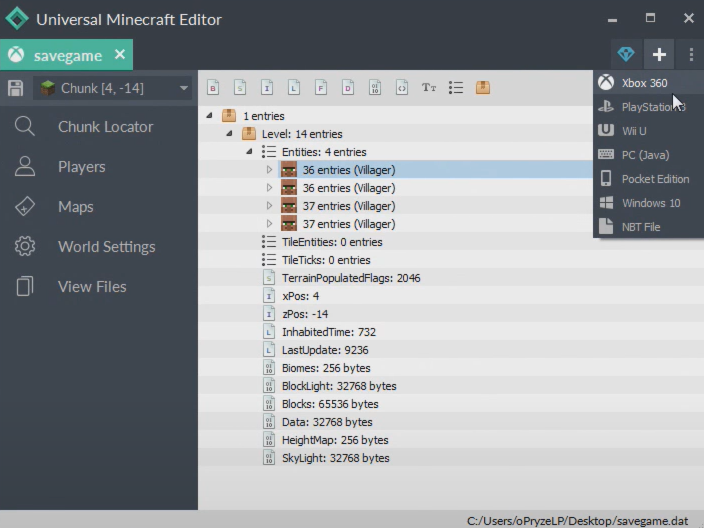Switch to the savegame tab
Viewport: 704px width, 528px height.
point(66,54)
